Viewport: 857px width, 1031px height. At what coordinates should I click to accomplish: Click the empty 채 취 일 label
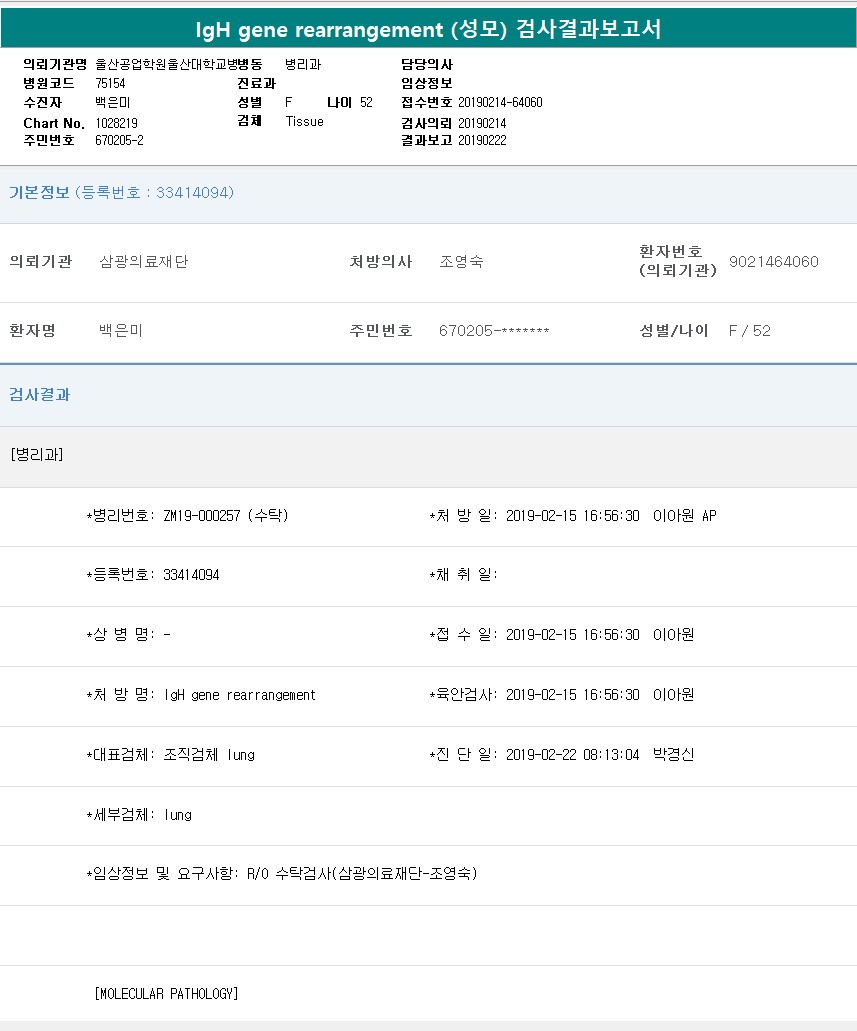point(464,575)
